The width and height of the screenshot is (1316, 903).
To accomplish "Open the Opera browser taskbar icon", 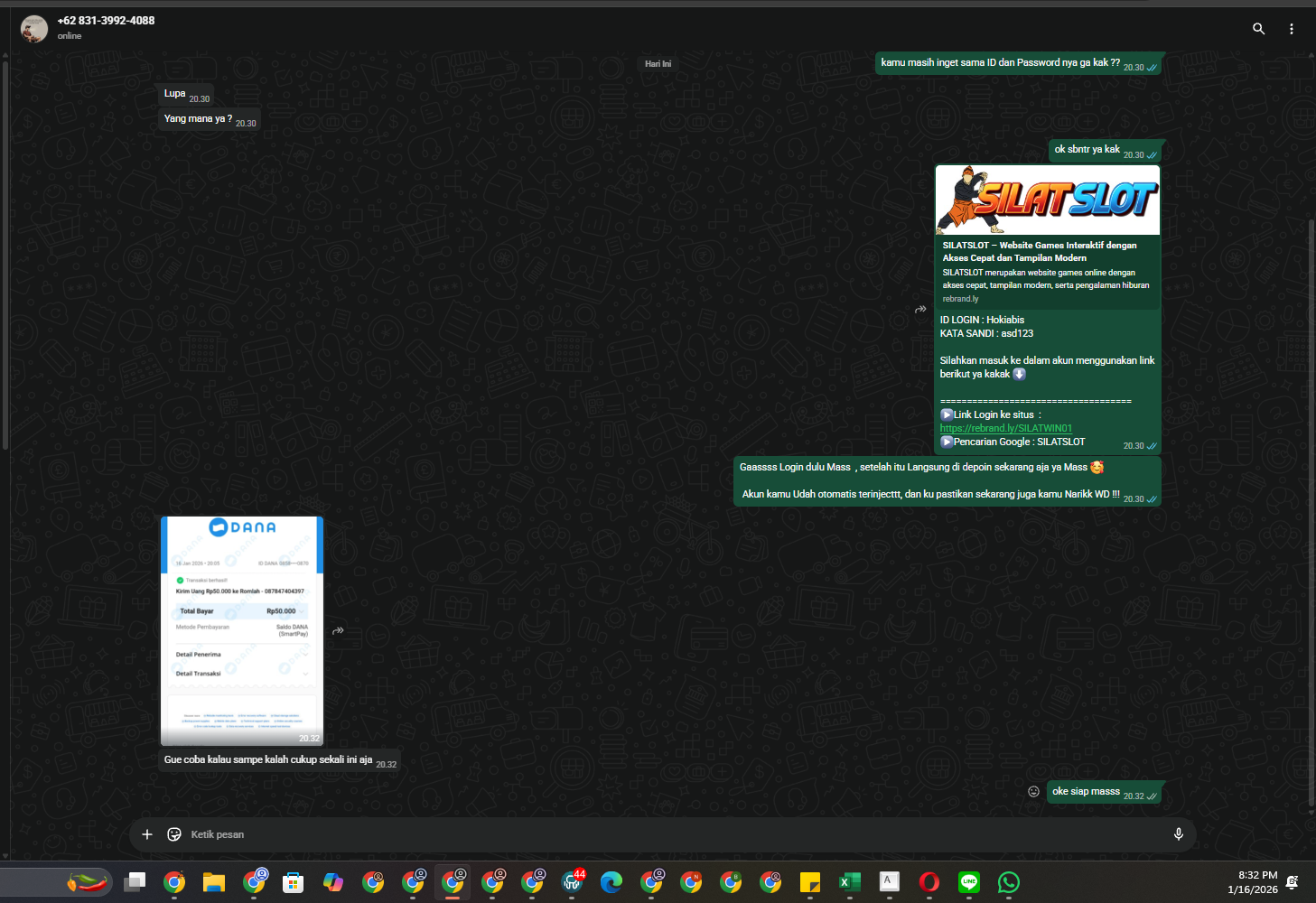I will click(x=929, y=882).
